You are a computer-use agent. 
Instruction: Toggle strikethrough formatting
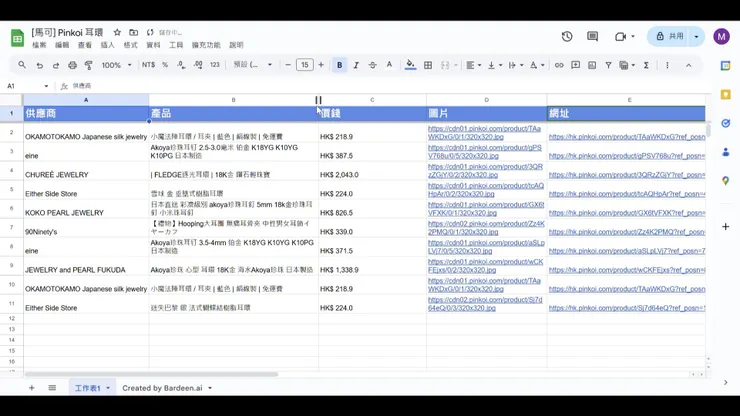[x=372, y=65]
